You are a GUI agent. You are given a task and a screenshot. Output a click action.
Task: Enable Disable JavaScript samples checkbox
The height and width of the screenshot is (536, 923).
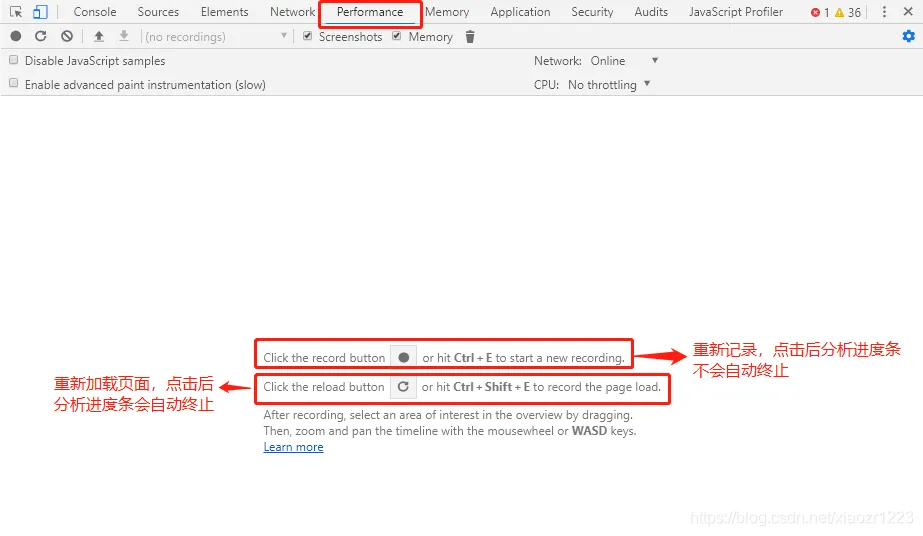pyautogui.click(x=14, y=60)
